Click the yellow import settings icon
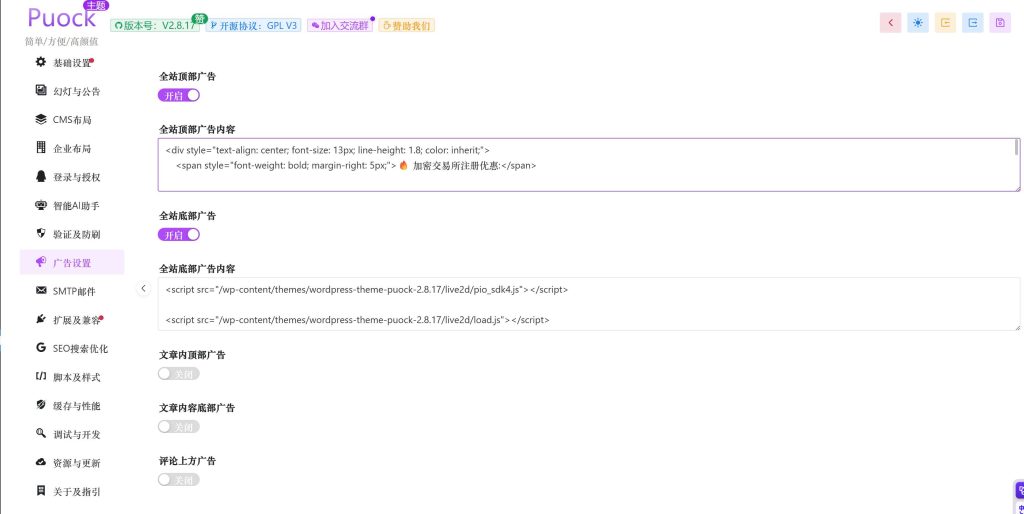The width and height of the screenshot is (1024, 514). tap(945, 23)
